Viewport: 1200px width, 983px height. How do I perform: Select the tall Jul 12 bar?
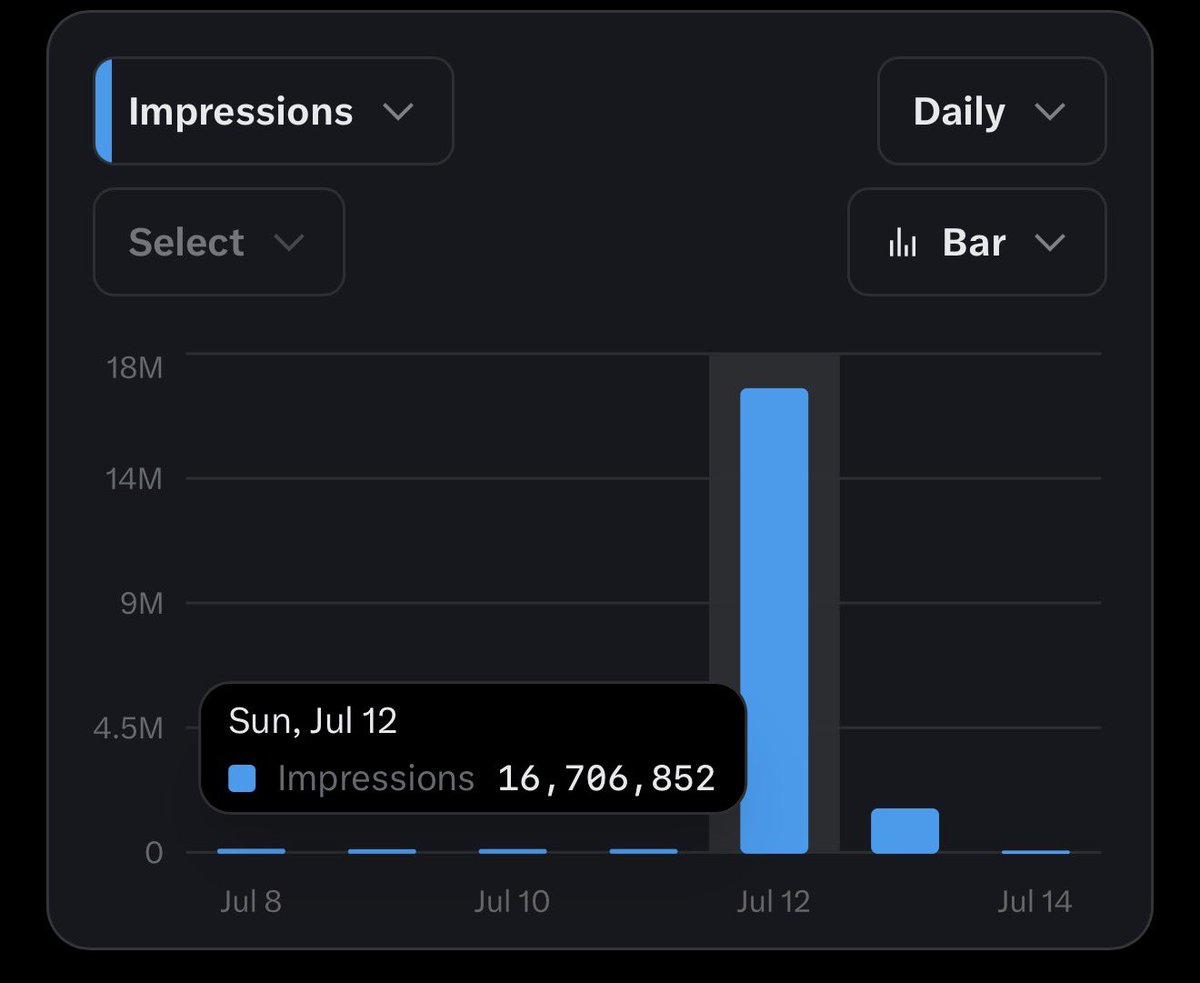click(x=774, y=621)
